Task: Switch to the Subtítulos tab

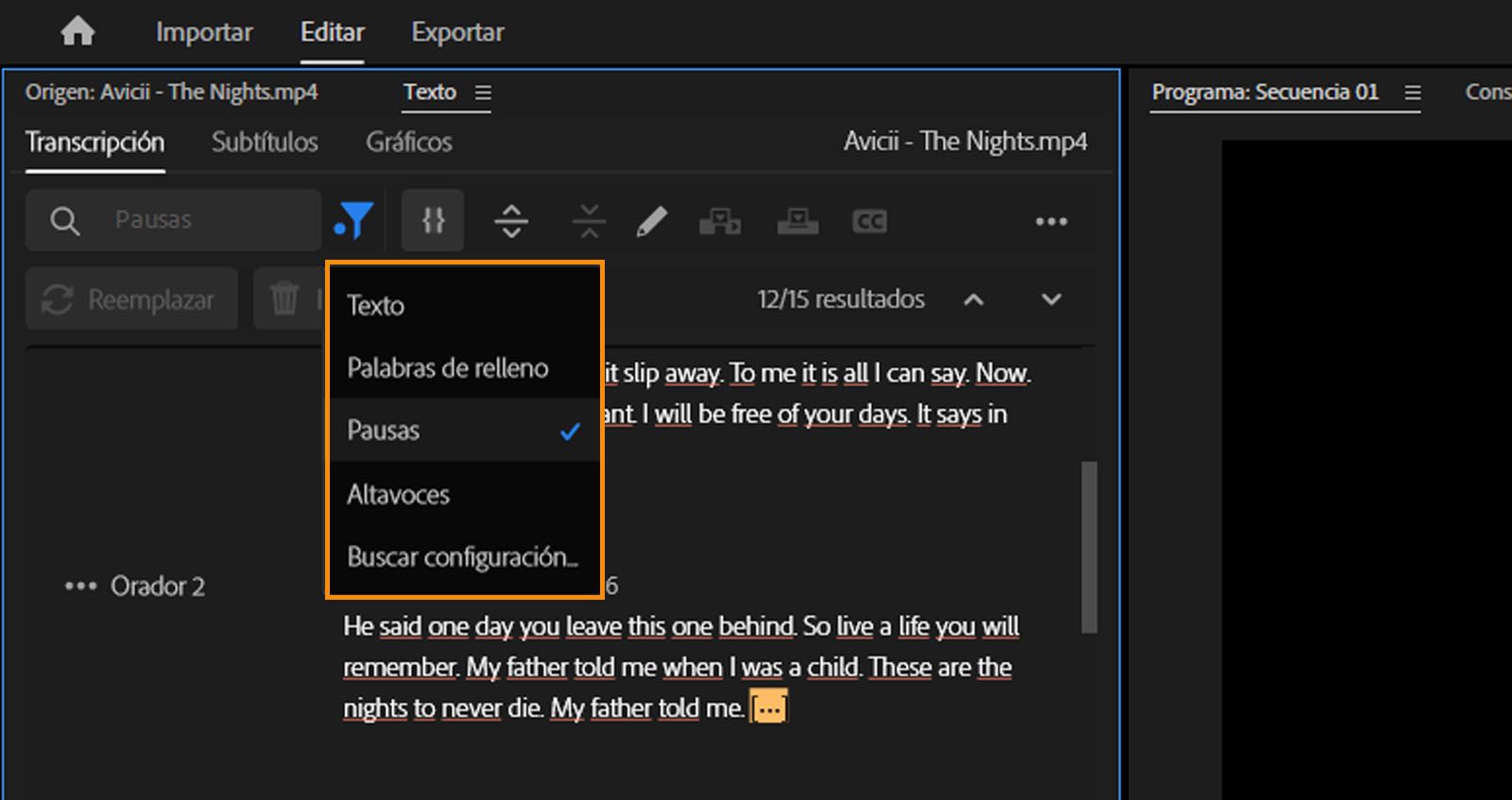Action: tap(265, 142)
